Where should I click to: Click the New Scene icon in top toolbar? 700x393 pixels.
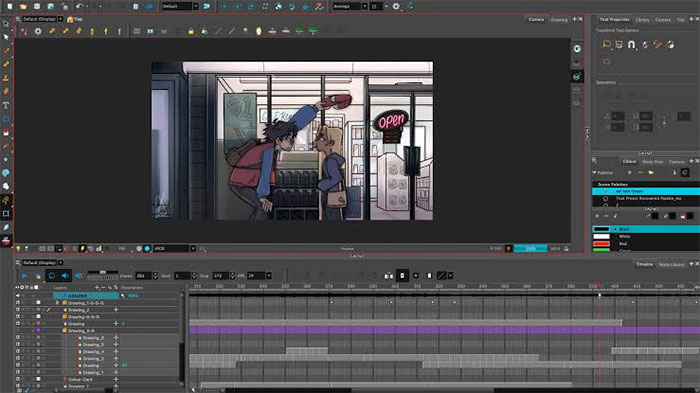point(9,6)
